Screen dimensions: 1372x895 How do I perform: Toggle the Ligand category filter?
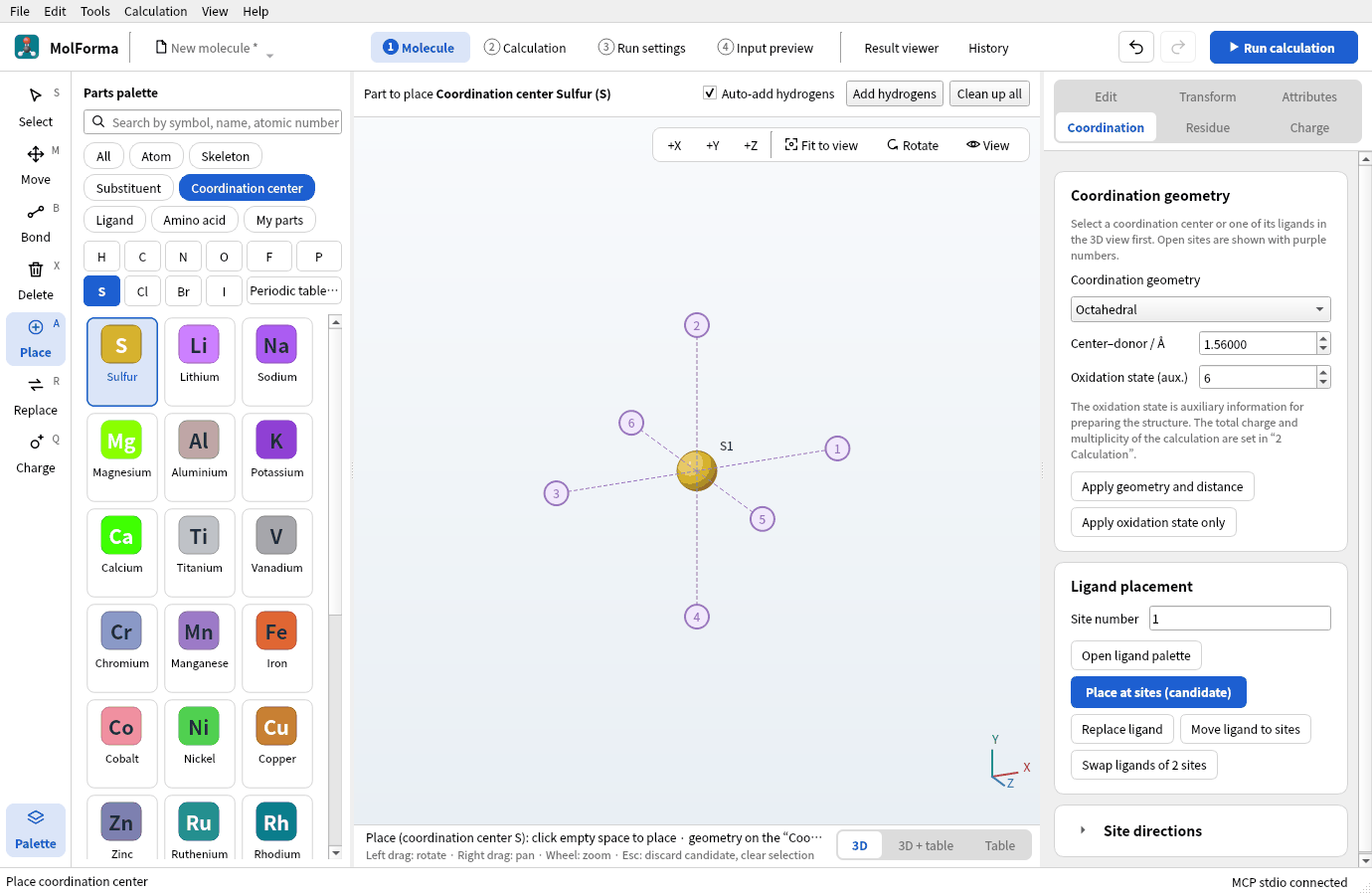(114, 220)
